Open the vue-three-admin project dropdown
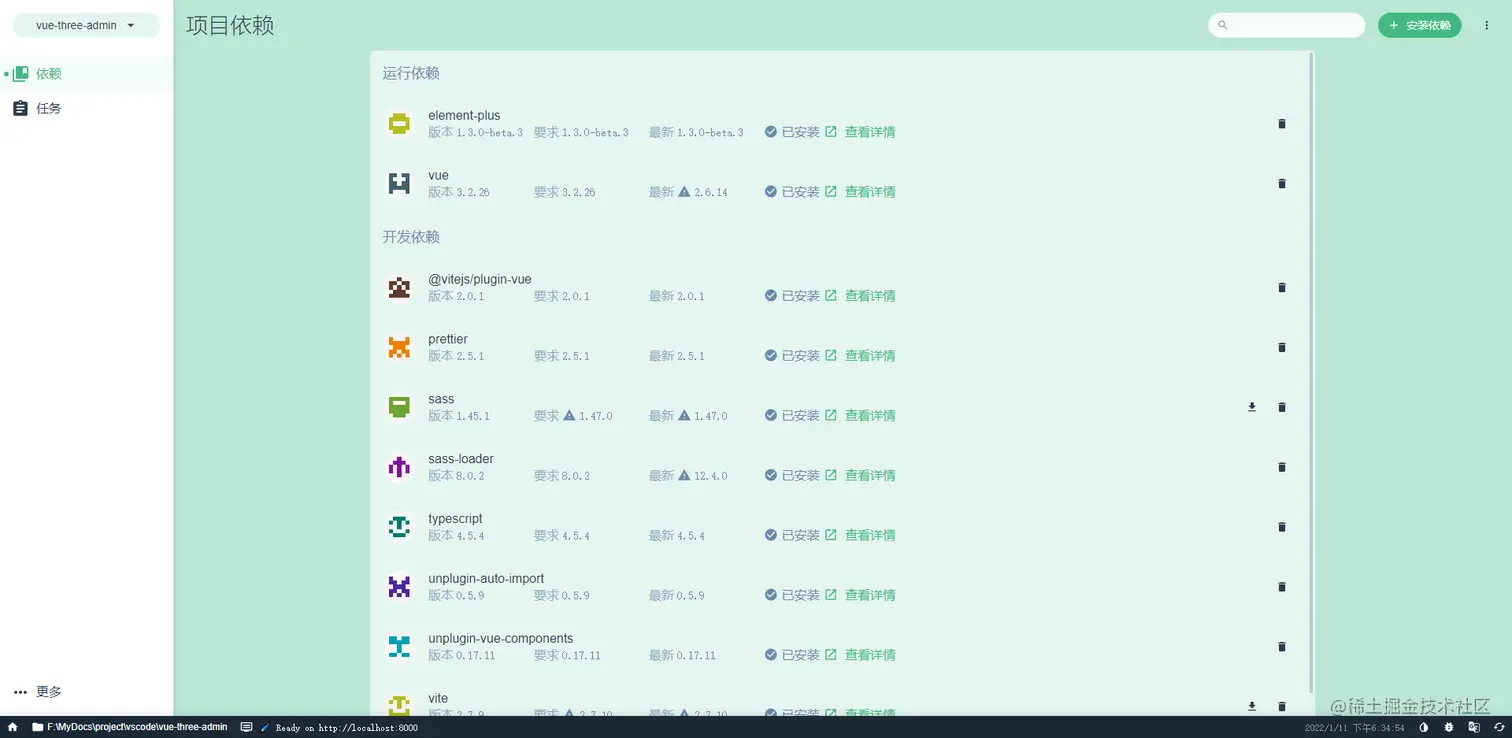Image resolution: width=1512 pixels, height=738 pixels. coord(85,25)
